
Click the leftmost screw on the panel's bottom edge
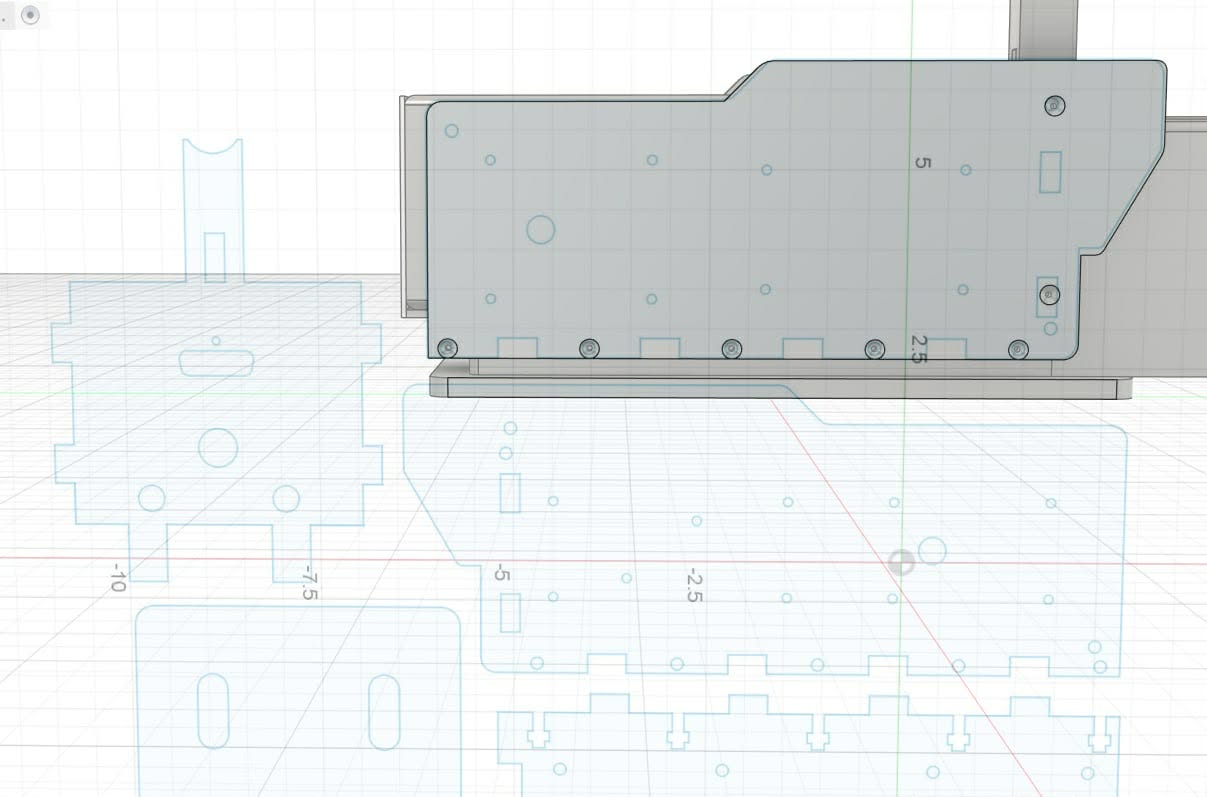point(448,348)
